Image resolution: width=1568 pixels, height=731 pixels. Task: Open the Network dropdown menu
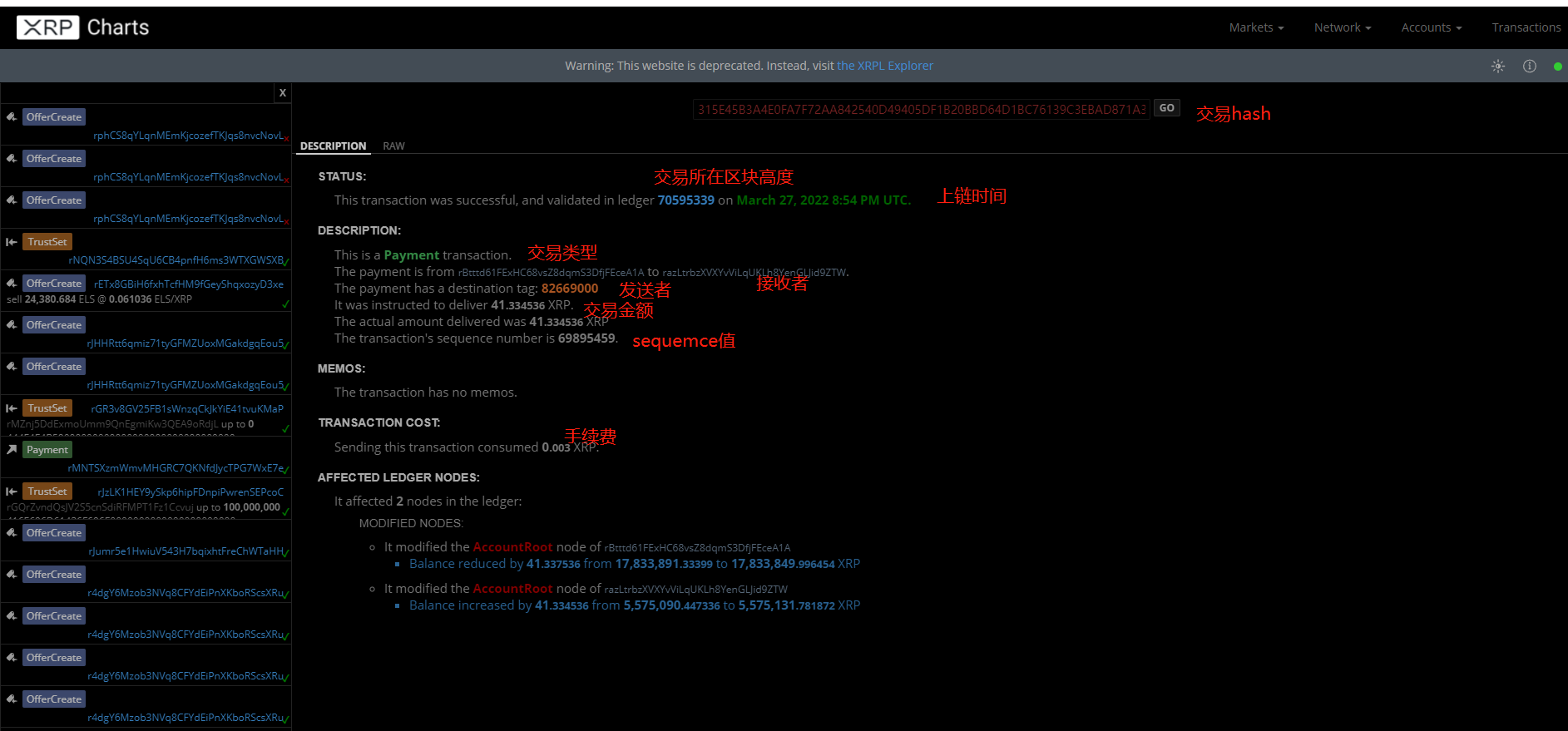coord(1343,27)
